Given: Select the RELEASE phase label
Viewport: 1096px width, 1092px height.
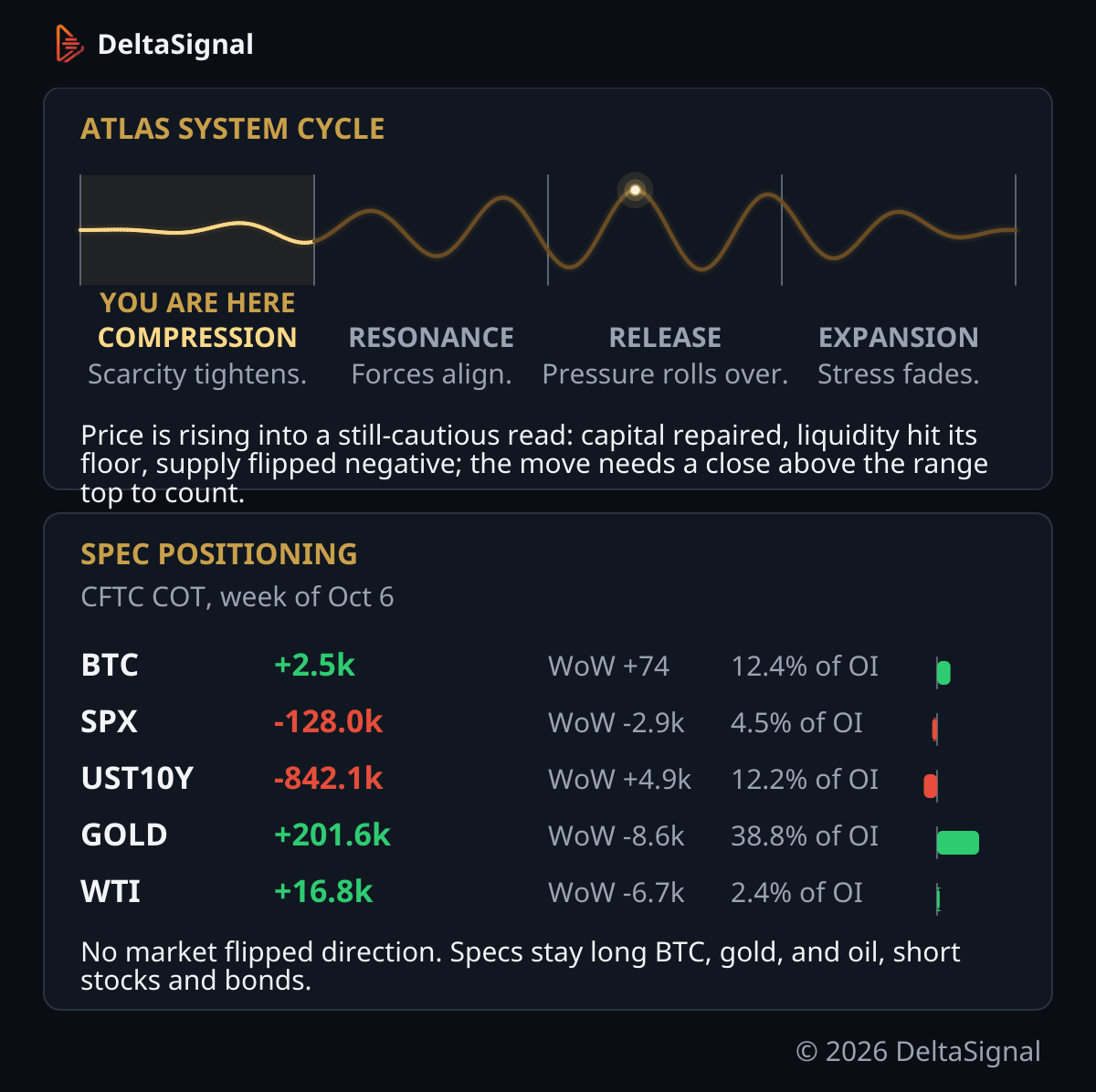Looking at the screenshot, I should pos(665,337).
